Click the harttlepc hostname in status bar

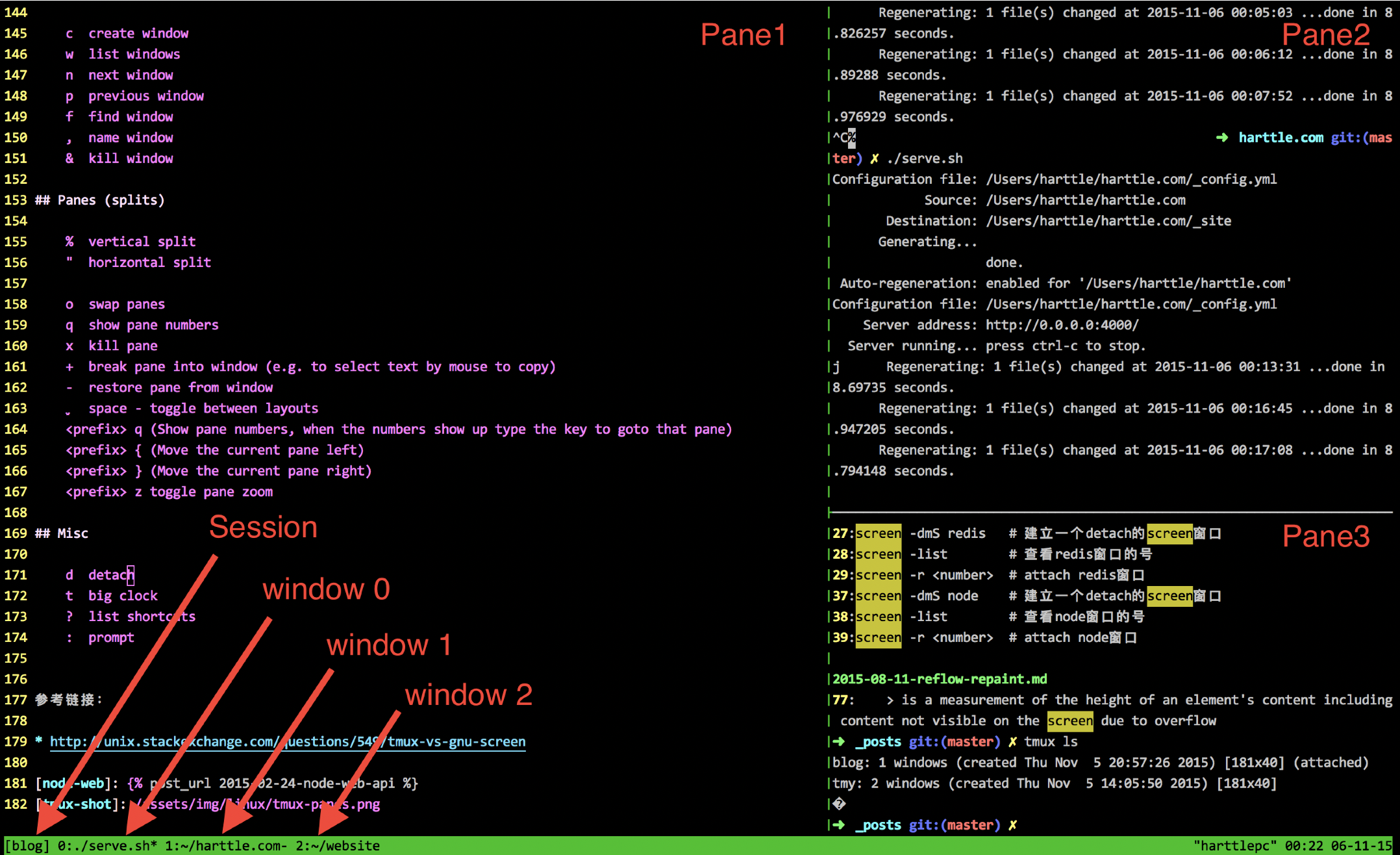pyautogui.click(x=1234, y=846)
